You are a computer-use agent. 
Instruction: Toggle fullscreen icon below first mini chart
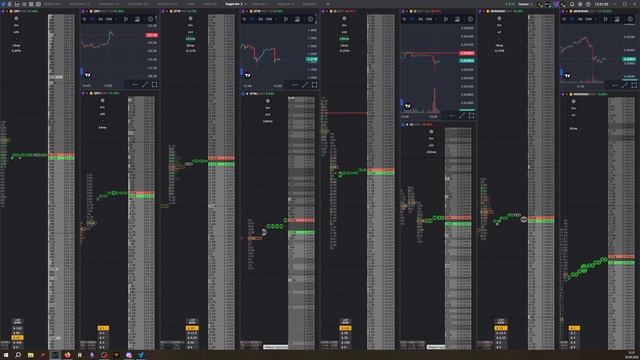154,84
